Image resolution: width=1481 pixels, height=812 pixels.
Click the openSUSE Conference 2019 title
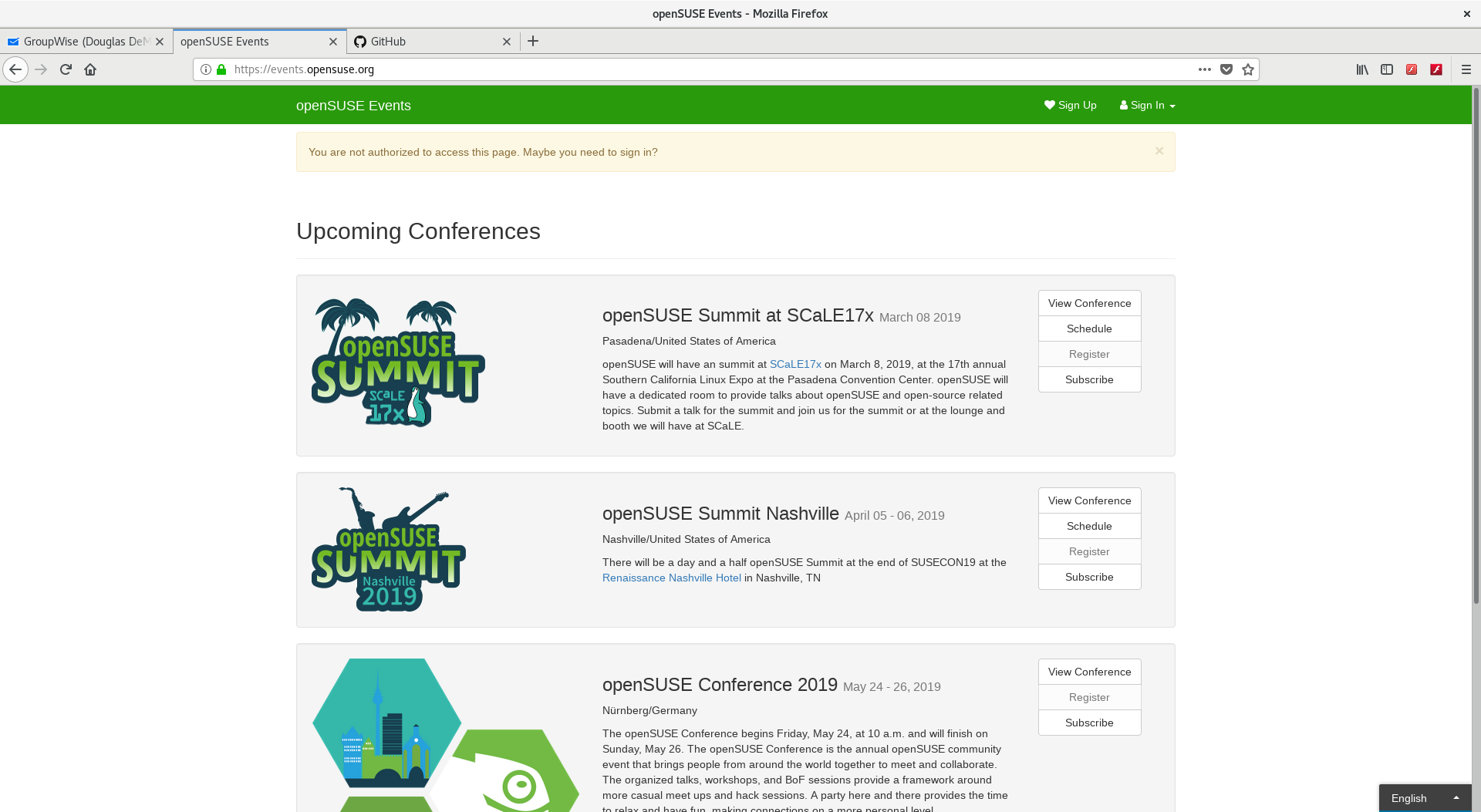(720, 685)
